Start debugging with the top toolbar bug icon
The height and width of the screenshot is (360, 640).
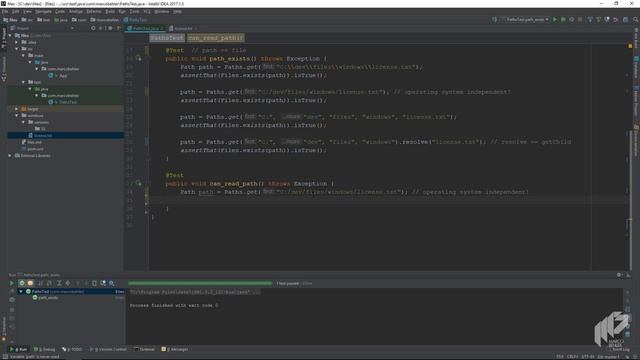(563, 20)
